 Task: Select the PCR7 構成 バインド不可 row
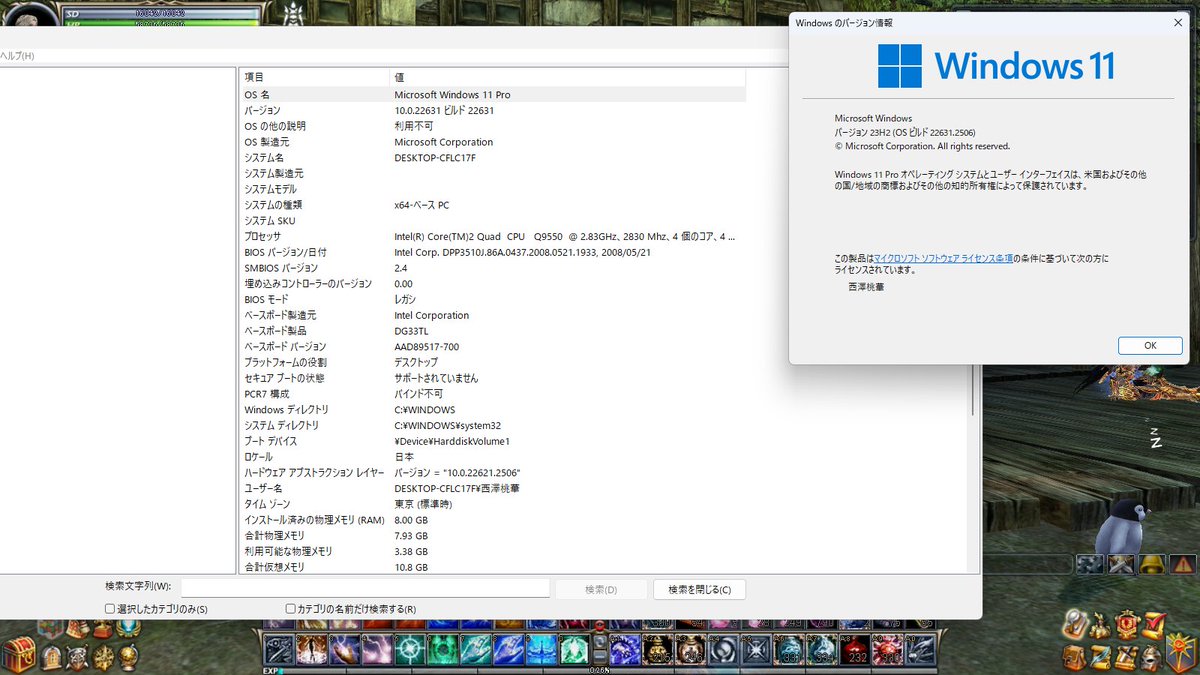tap(492, 394)
